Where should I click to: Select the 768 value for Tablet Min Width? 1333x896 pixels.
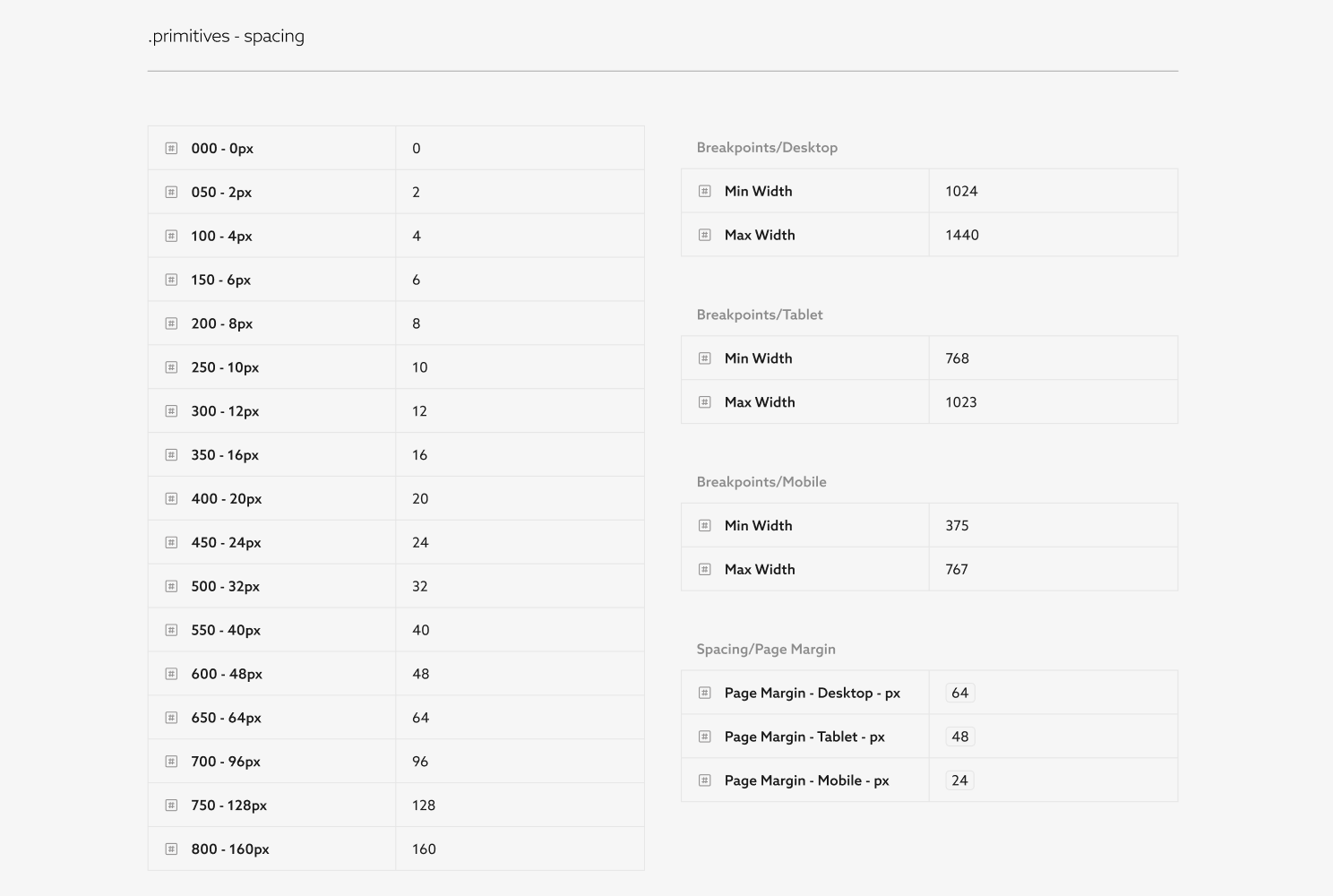tap(957, 358)
